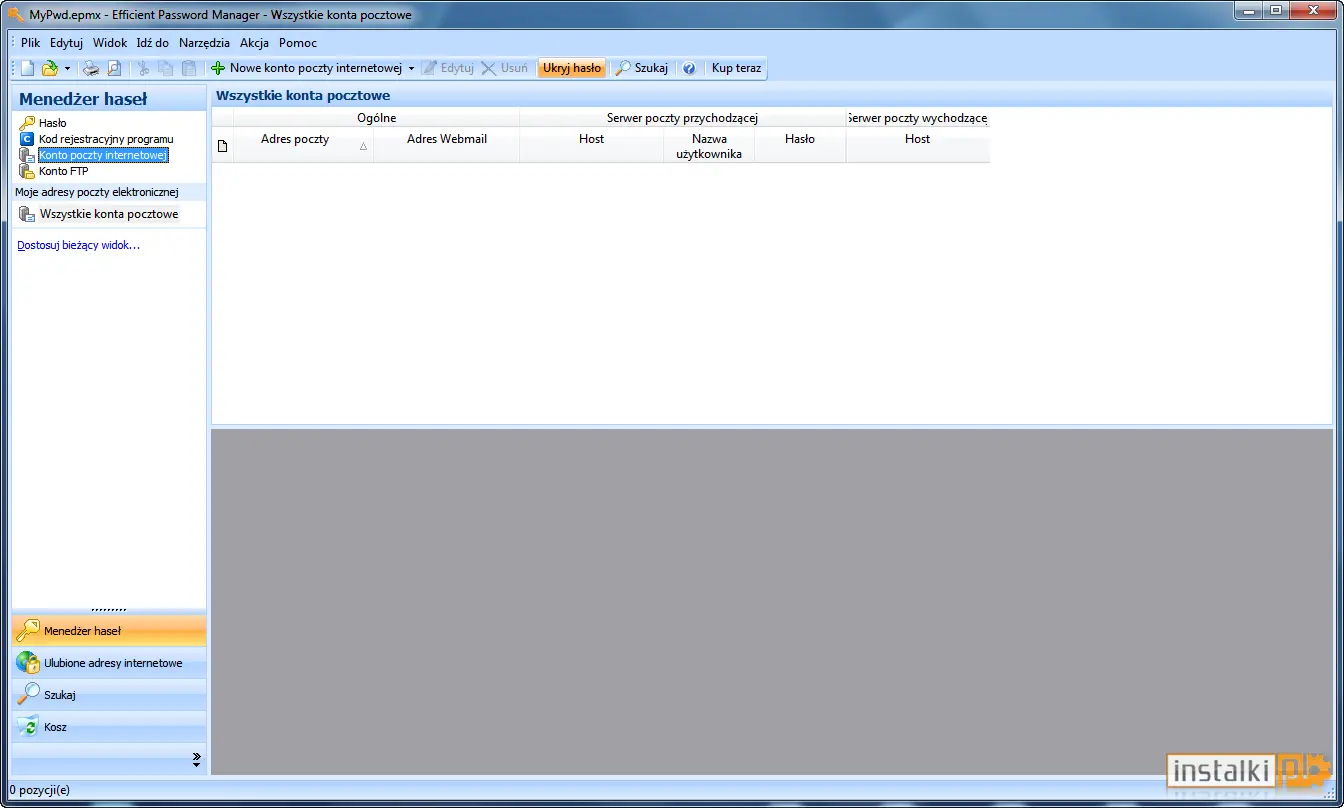Image resolution: width=1344 pixels, height=808 pixels.
Task: Click the C icon of Kod rejestracyjny programu
Action: click(27, 139)
